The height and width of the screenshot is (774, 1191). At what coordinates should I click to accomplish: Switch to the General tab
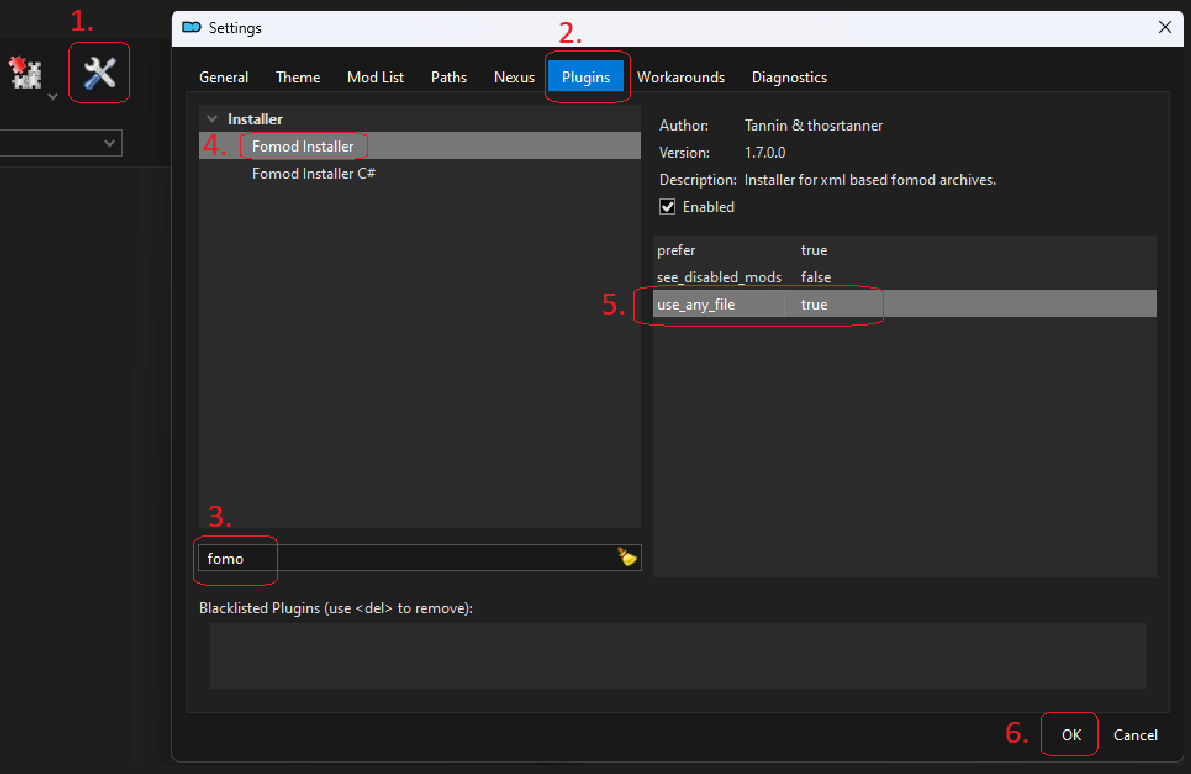223,77
